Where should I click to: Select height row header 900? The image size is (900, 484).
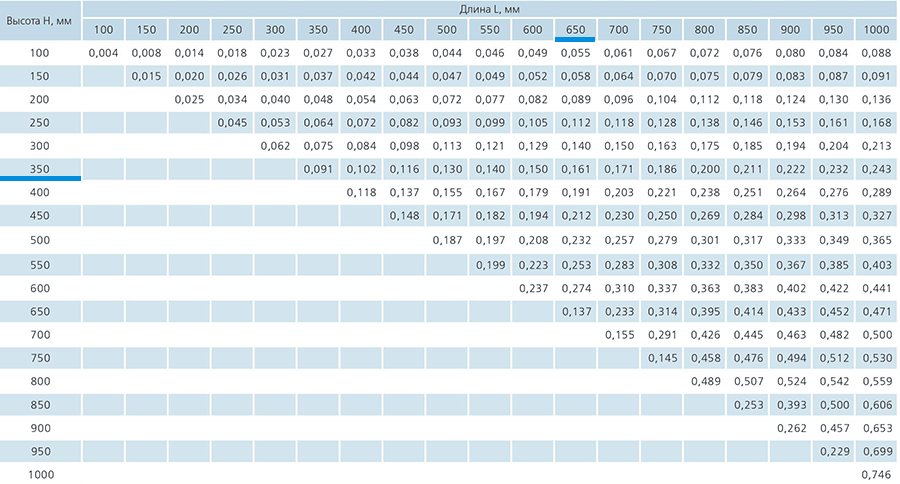pyautogui.click(x=40, y=428)
